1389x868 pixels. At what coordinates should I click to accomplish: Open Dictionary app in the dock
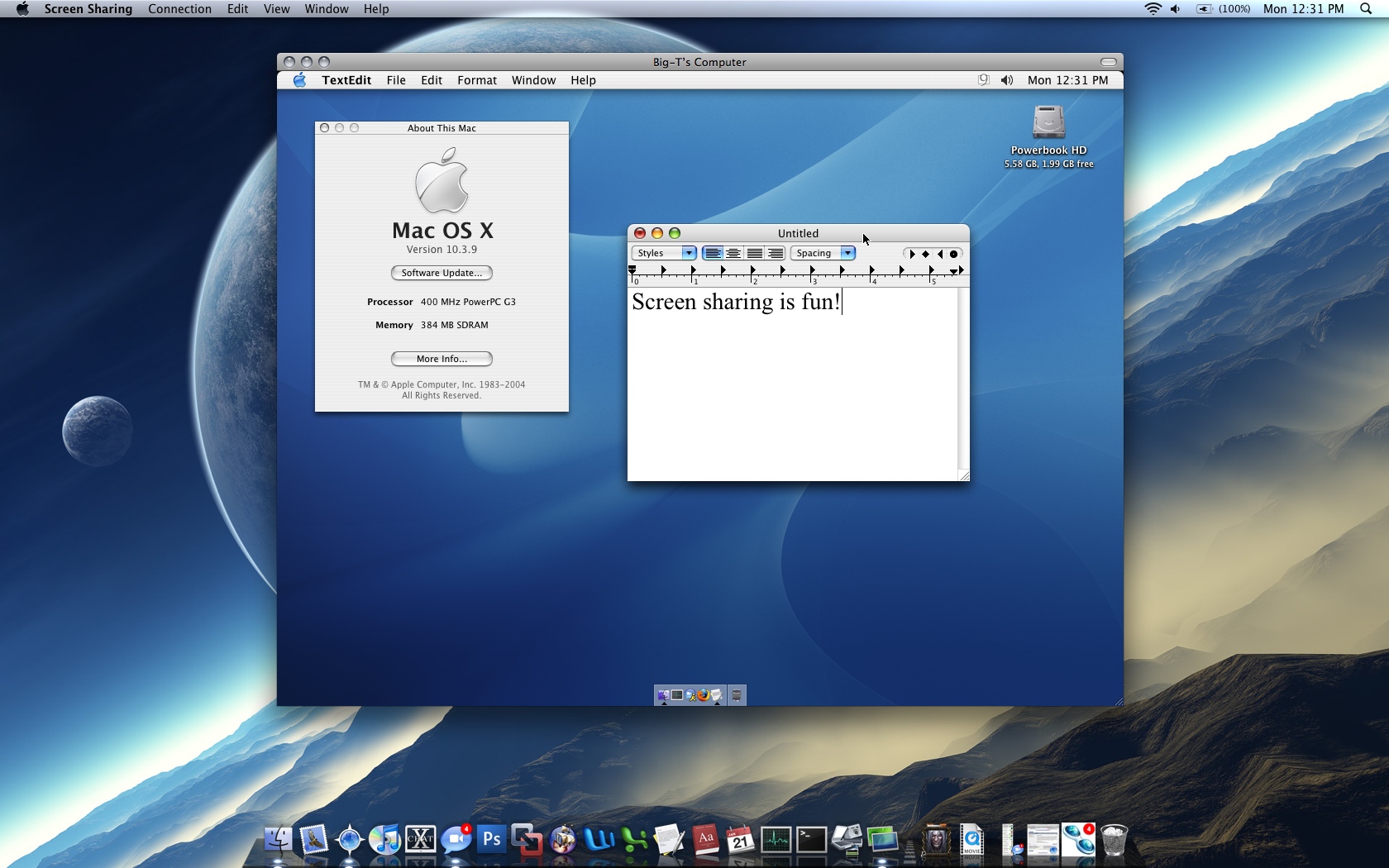[705, 840]
